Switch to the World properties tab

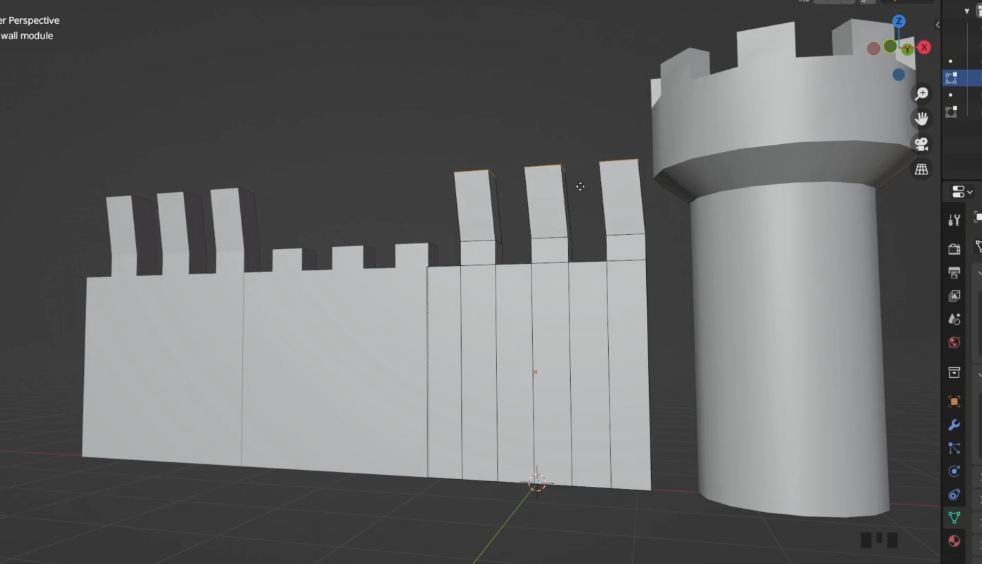click(x=954, y=343)
